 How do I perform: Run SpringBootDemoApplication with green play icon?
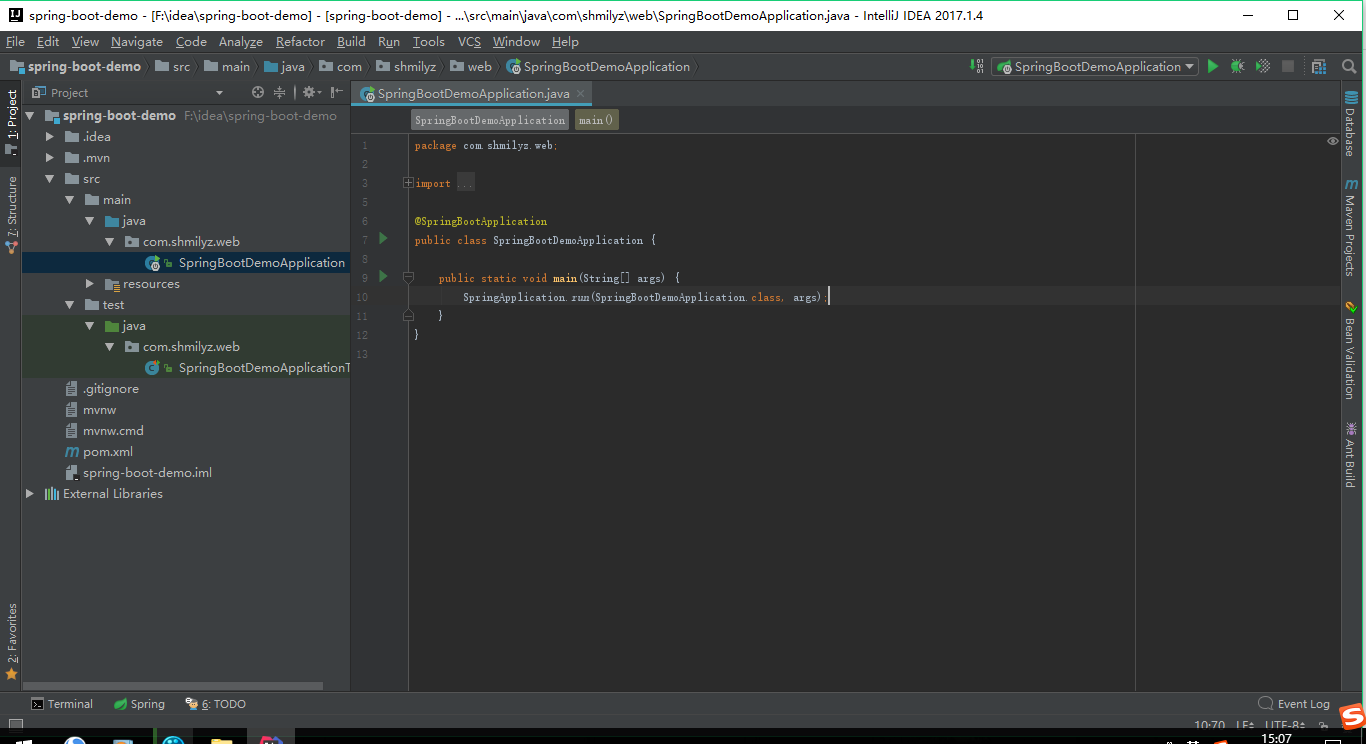[1212, 65]
